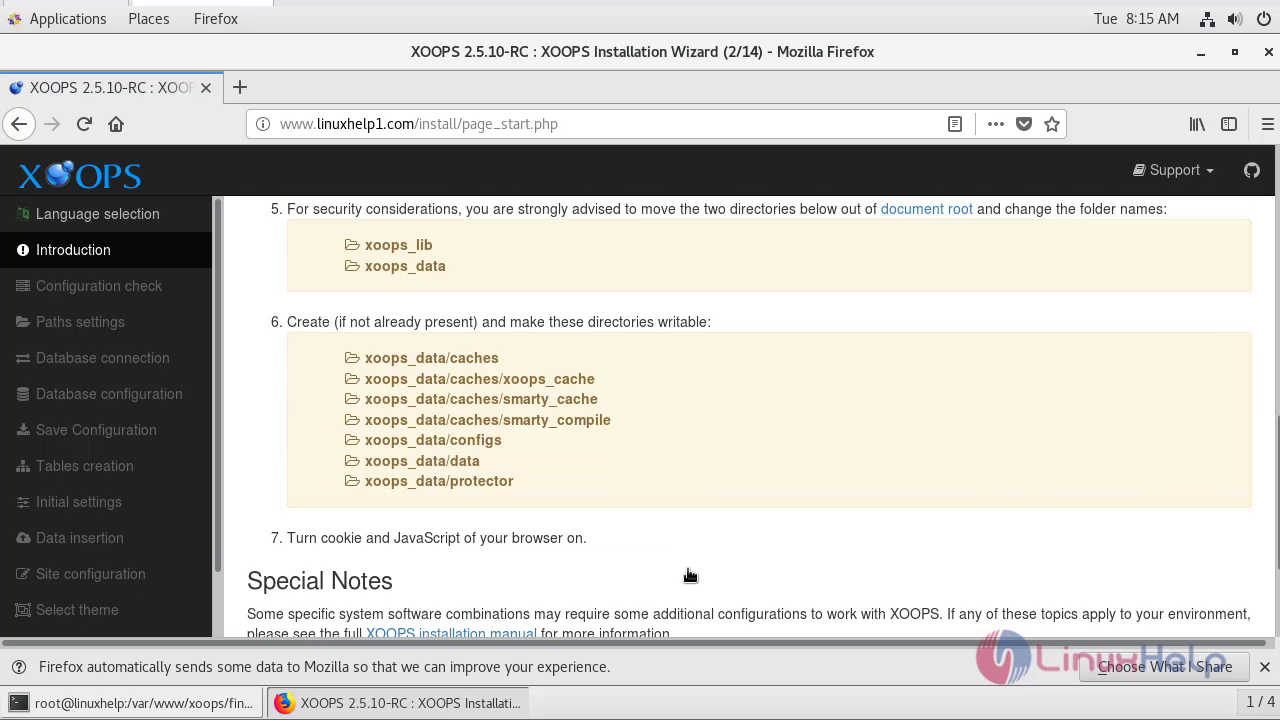Image resolution: width=1280 pixels, height=720 pixels.
Task: Click the folder icon beside xoops_data/configs
Action: point(352,440)
